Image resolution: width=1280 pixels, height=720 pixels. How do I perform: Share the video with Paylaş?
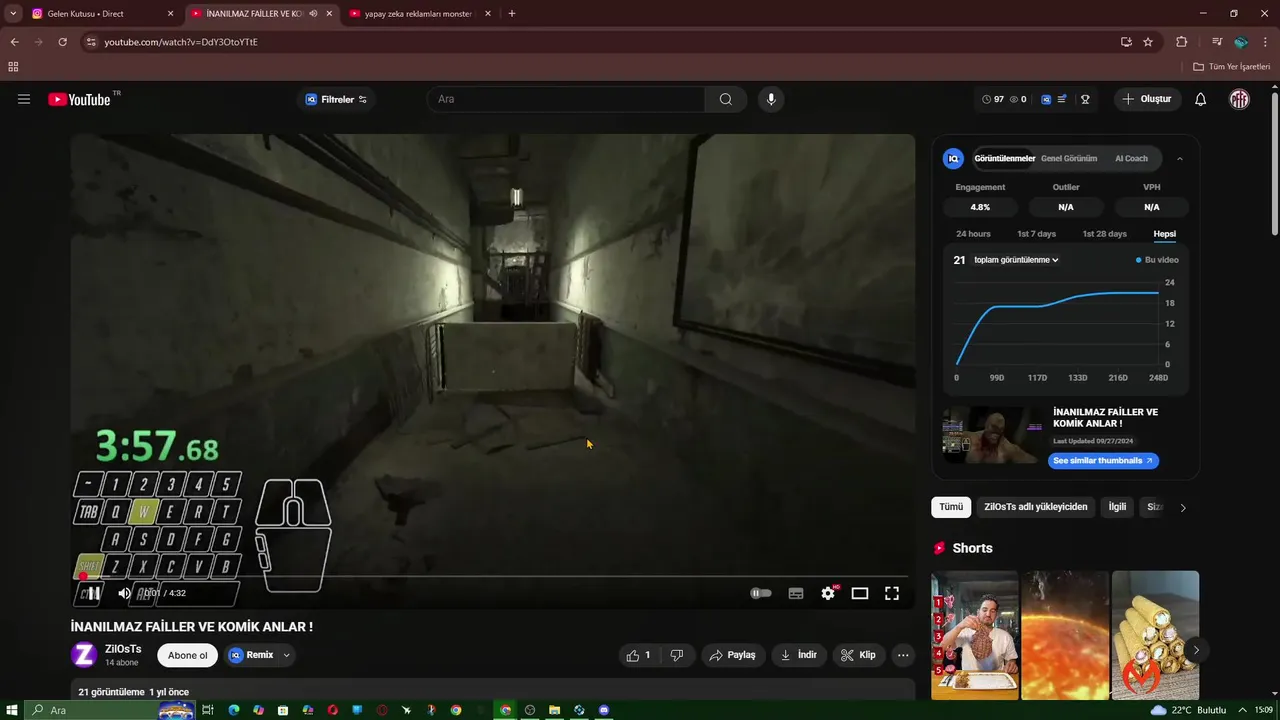click(x=733, y=655)
